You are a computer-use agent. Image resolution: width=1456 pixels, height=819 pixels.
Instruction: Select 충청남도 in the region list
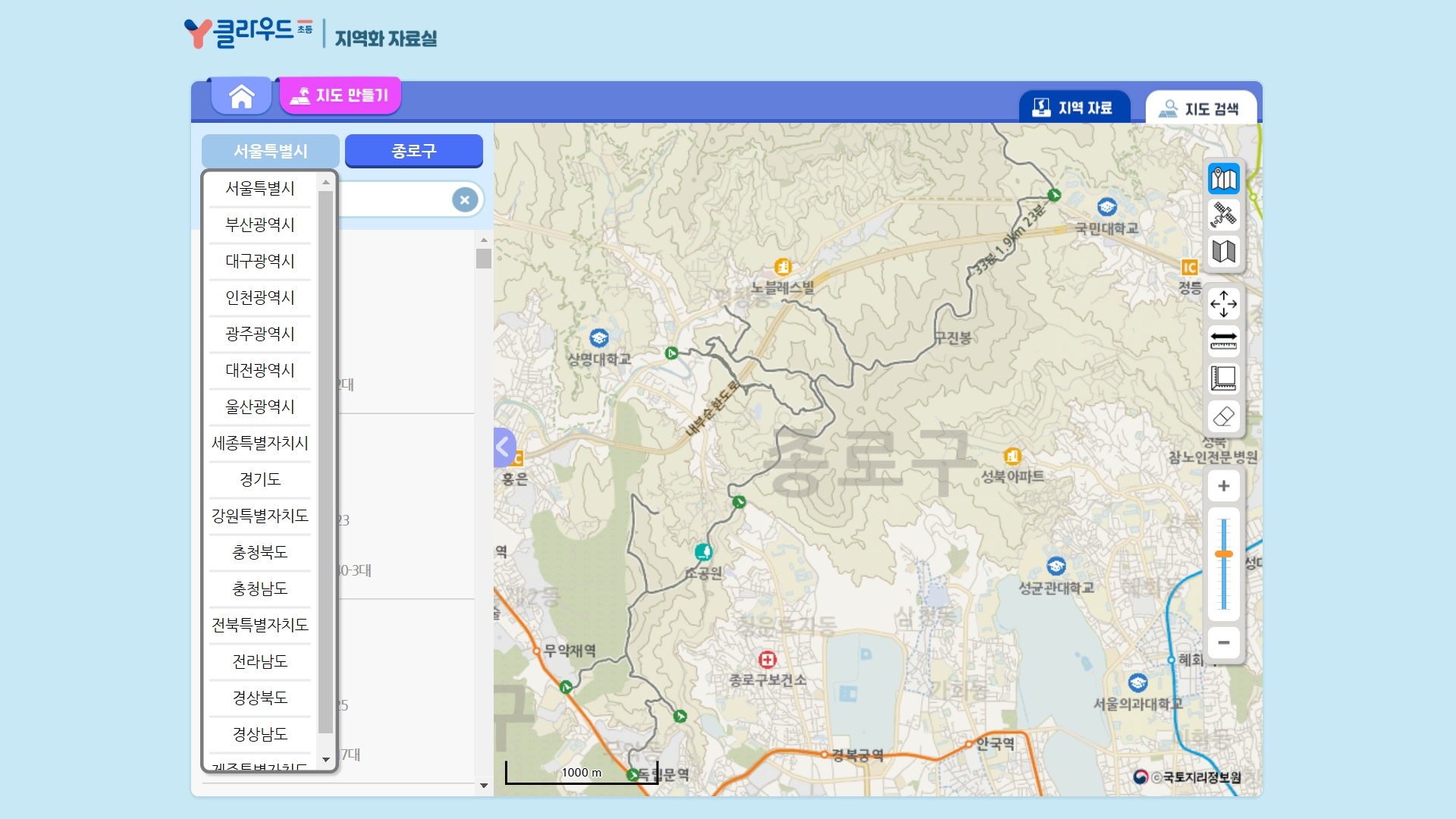point(260,588)
